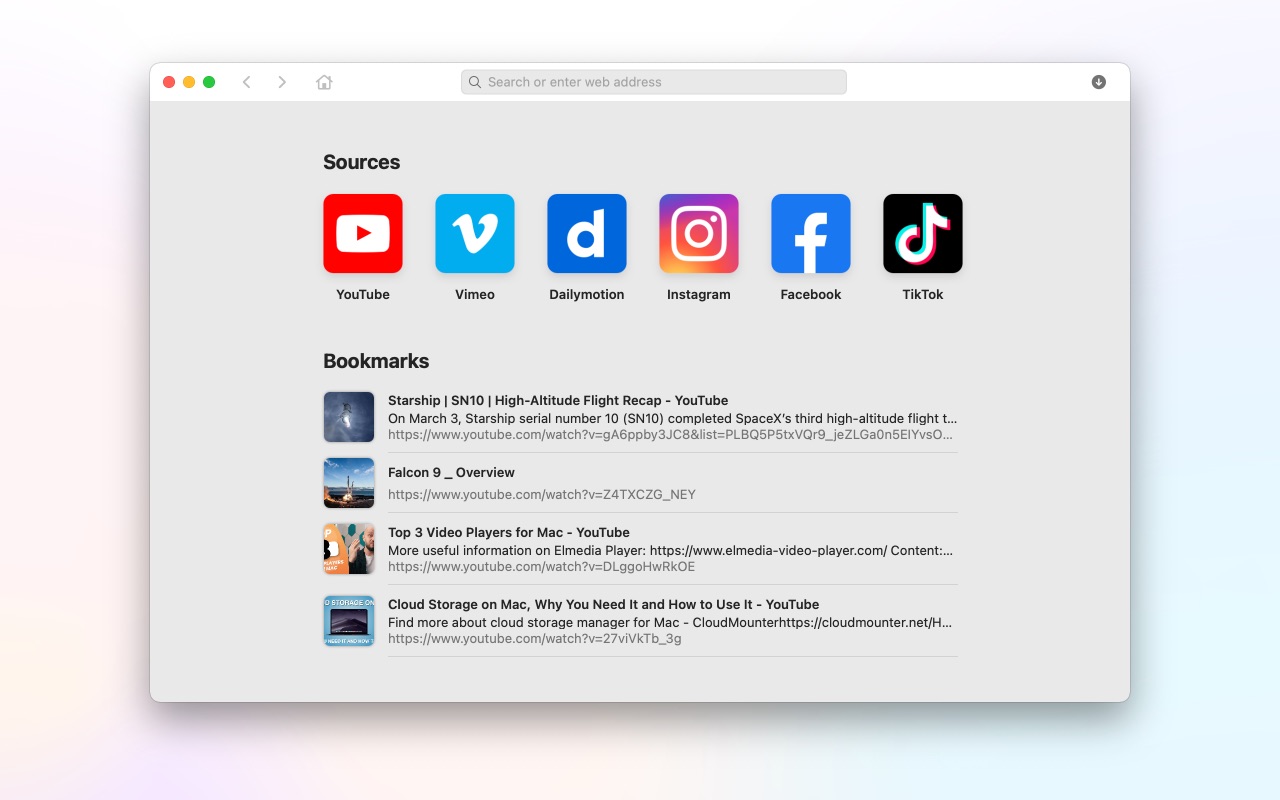Click the Dailymotion label under its icon

(x=587, y=294)
